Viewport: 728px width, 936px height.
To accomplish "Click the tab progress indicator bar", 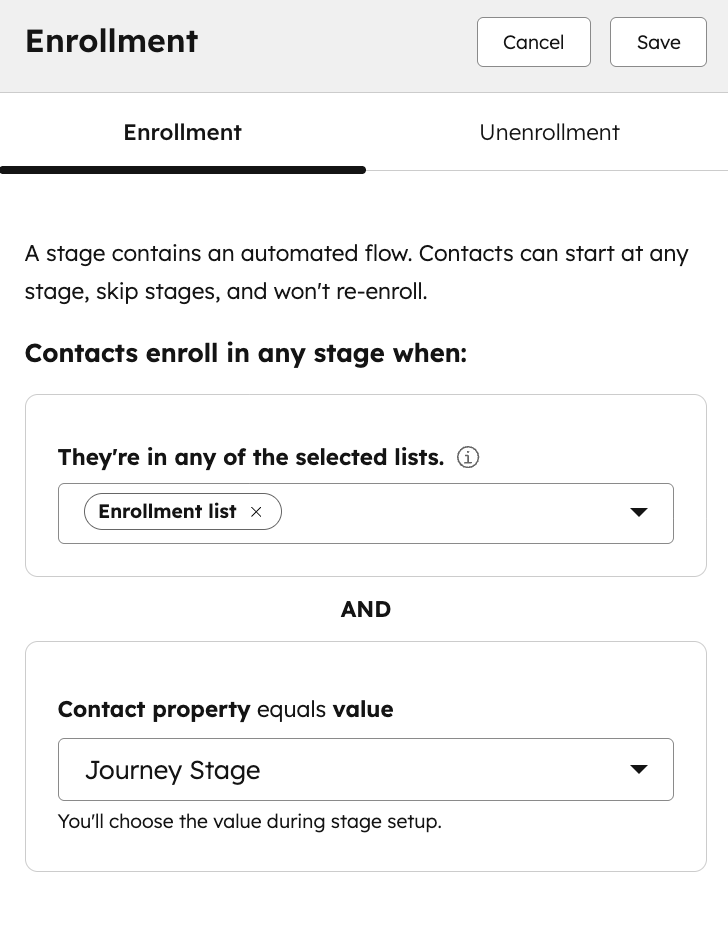I will (x=183, y=170).
